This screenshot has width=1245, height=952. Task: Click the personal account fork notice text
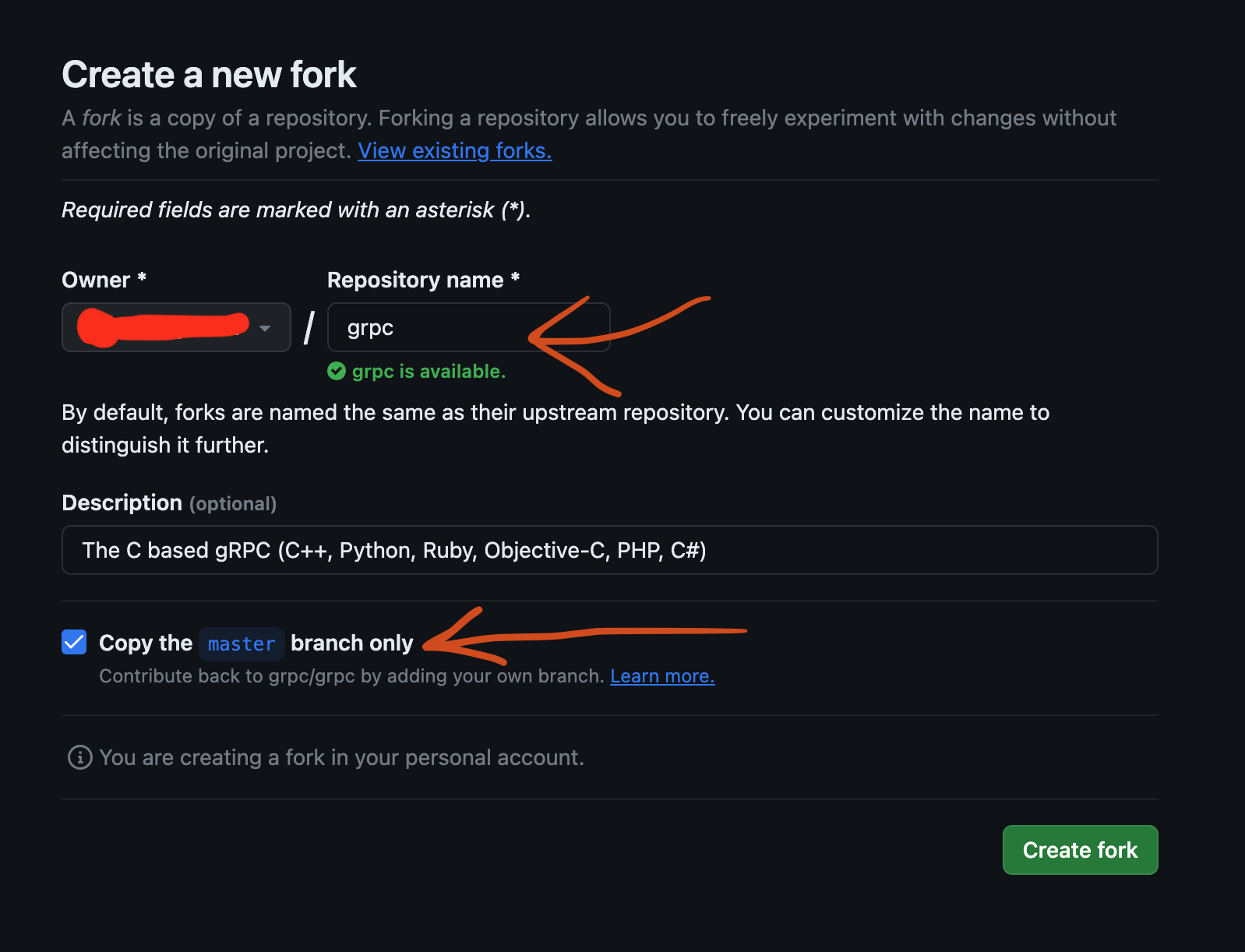[341, 758]
